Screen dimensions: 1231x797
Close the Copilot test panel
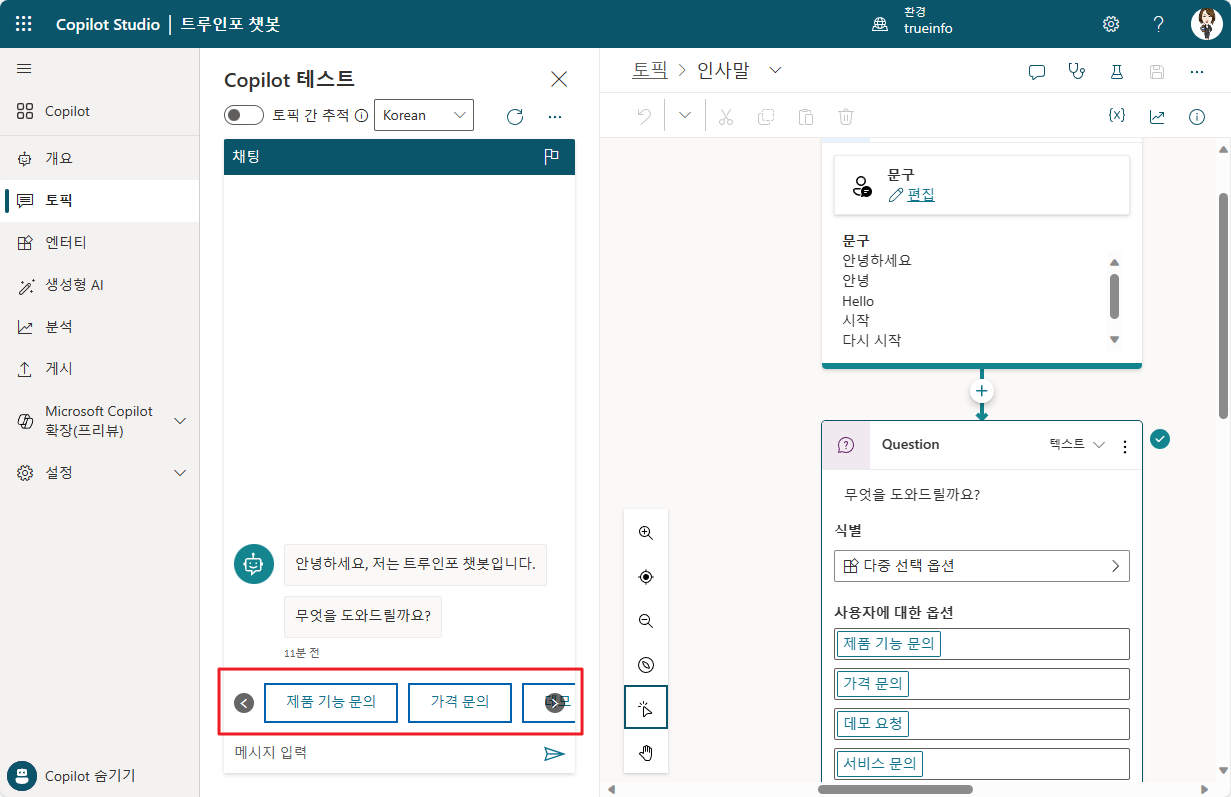pyautogui.click(x=559, y=79)
